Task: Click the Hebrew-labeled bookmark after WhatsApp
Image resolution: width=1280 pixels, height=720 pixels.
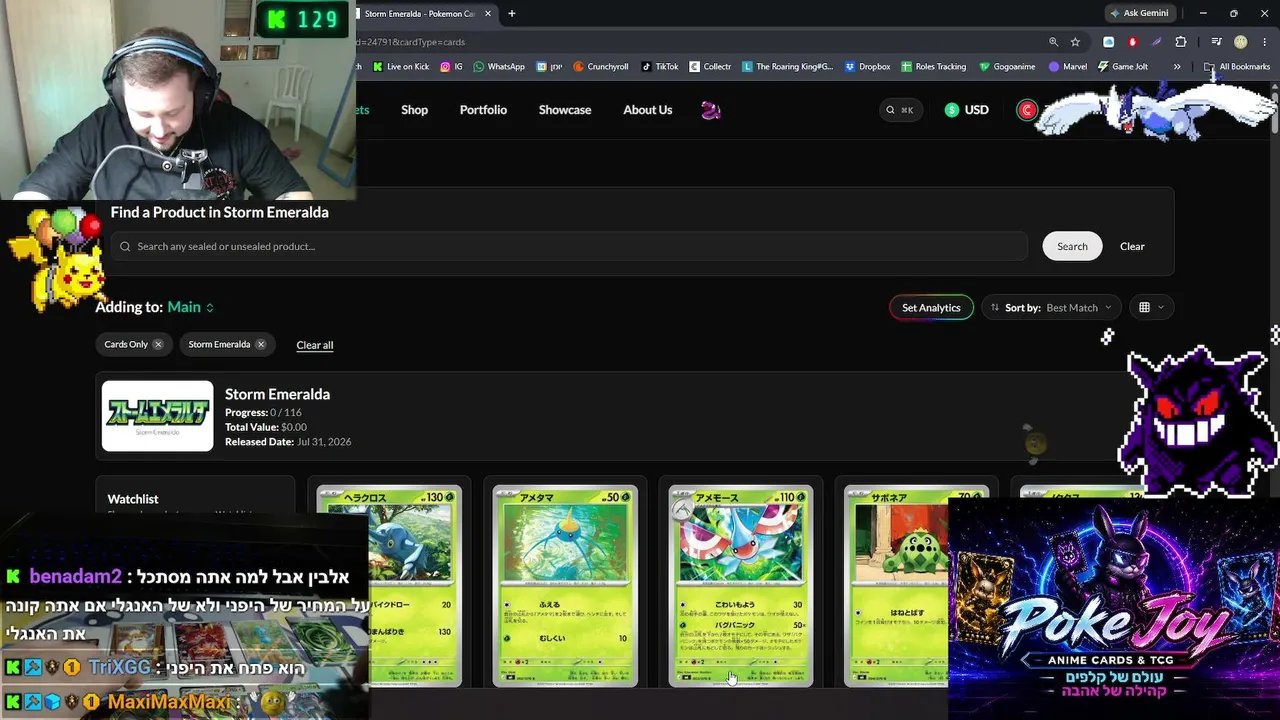Action: pos(549,67)
